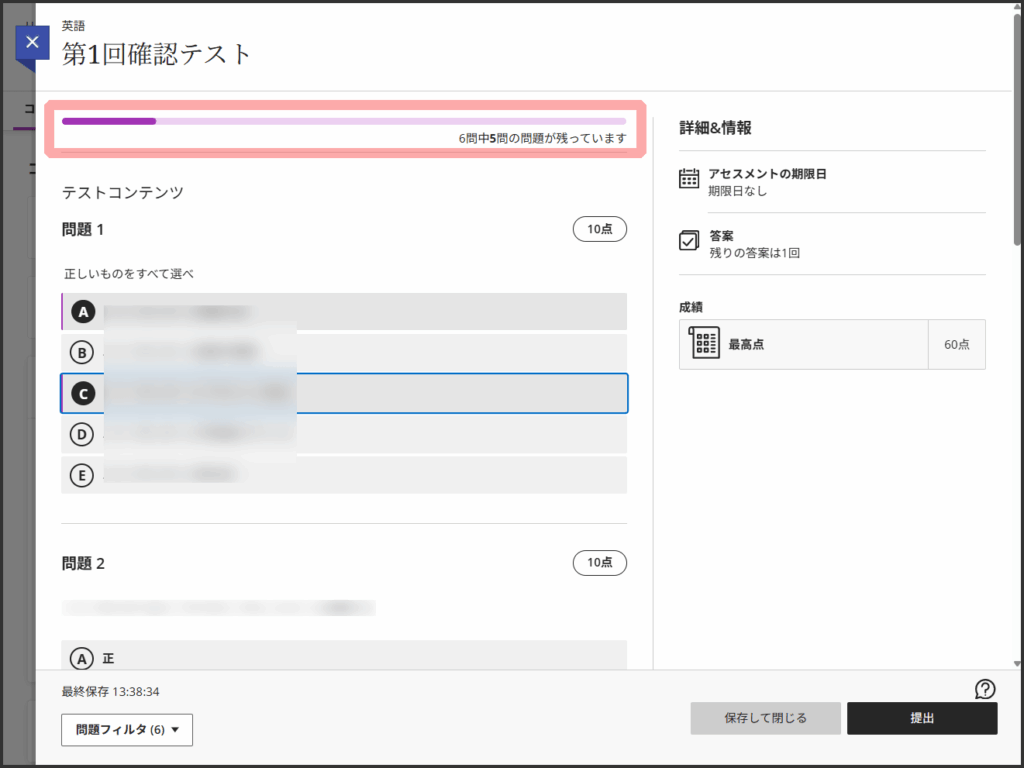Image resolution: width=1024 pixels, height=768 pixels.
Task: Deselect answer C for Question 1
Action: click(x=84, y=394)
